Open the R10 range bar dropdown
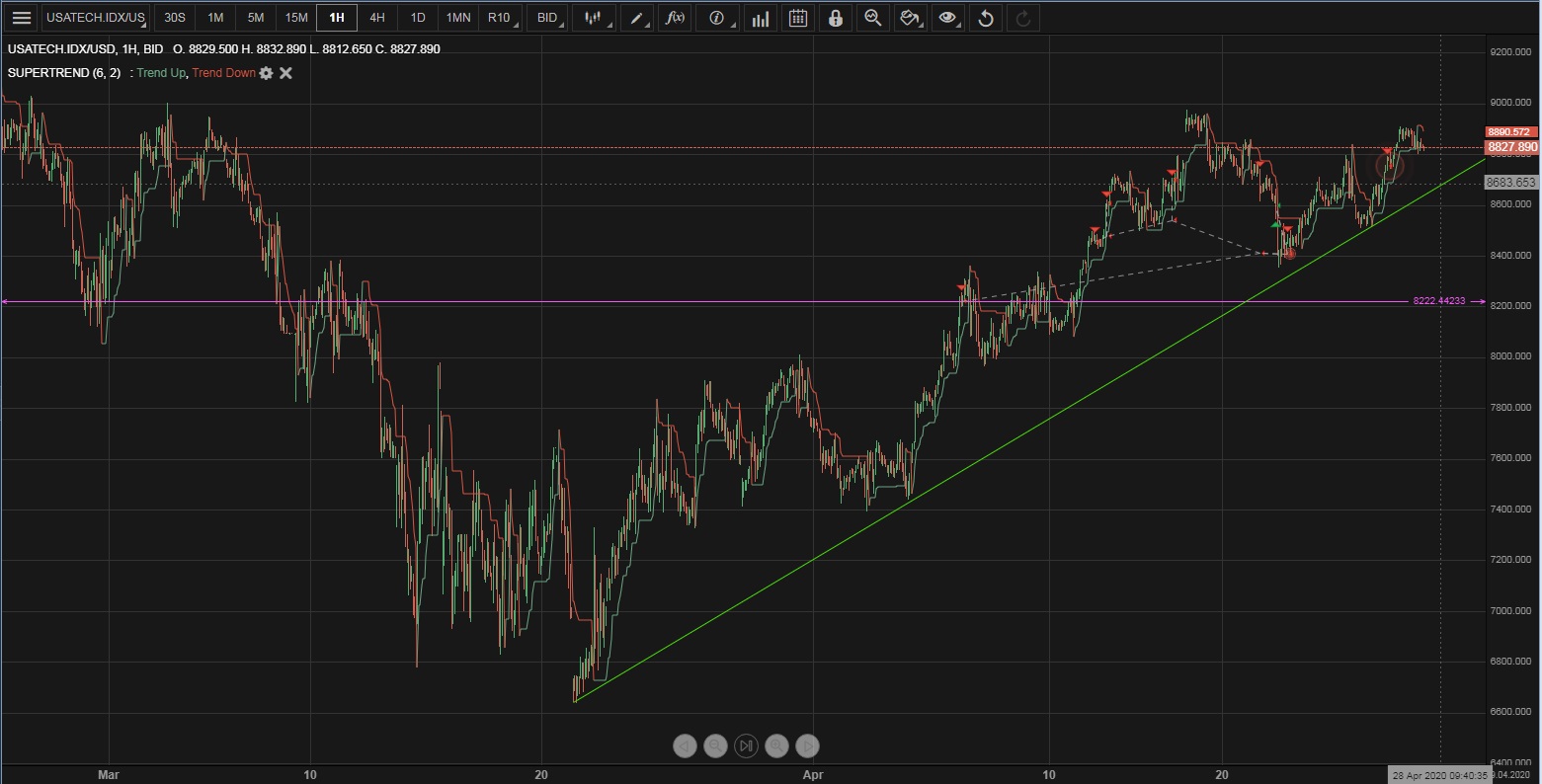This screenshot has height=784, width=1542. [x=501, y=18]
